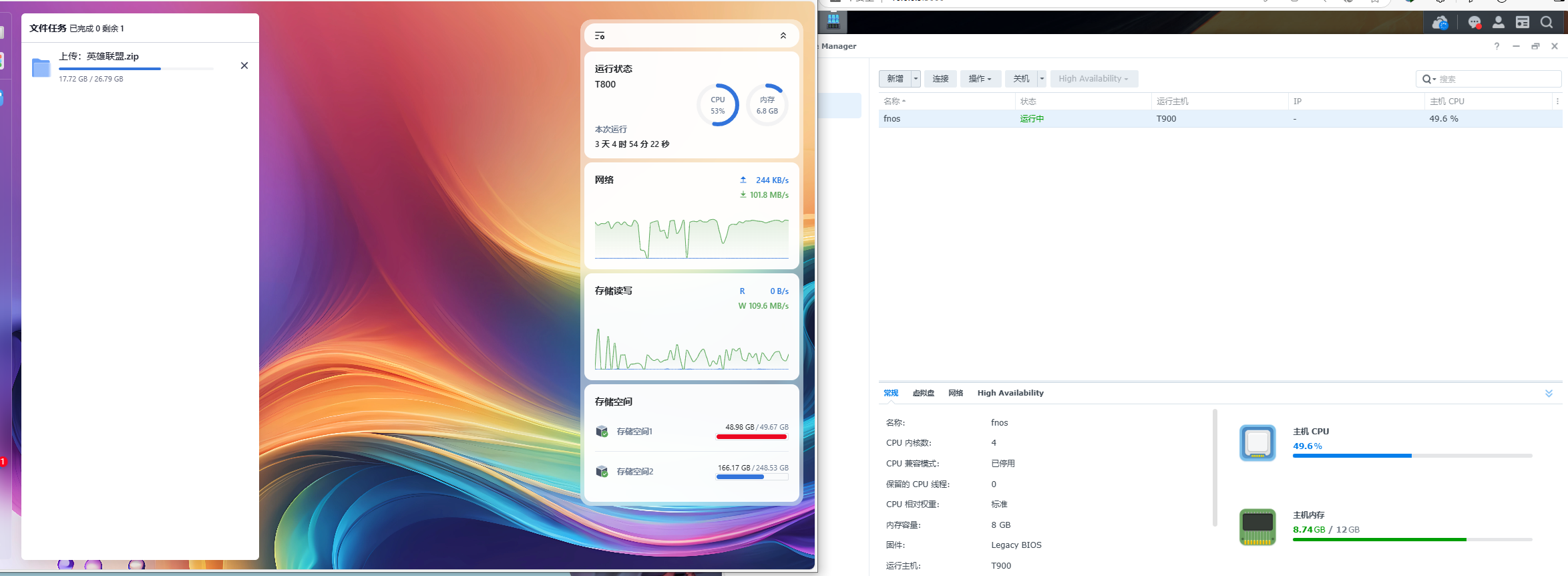
Task: Click the 内存 6.8 GB gauge
Action: click(767, 105)
